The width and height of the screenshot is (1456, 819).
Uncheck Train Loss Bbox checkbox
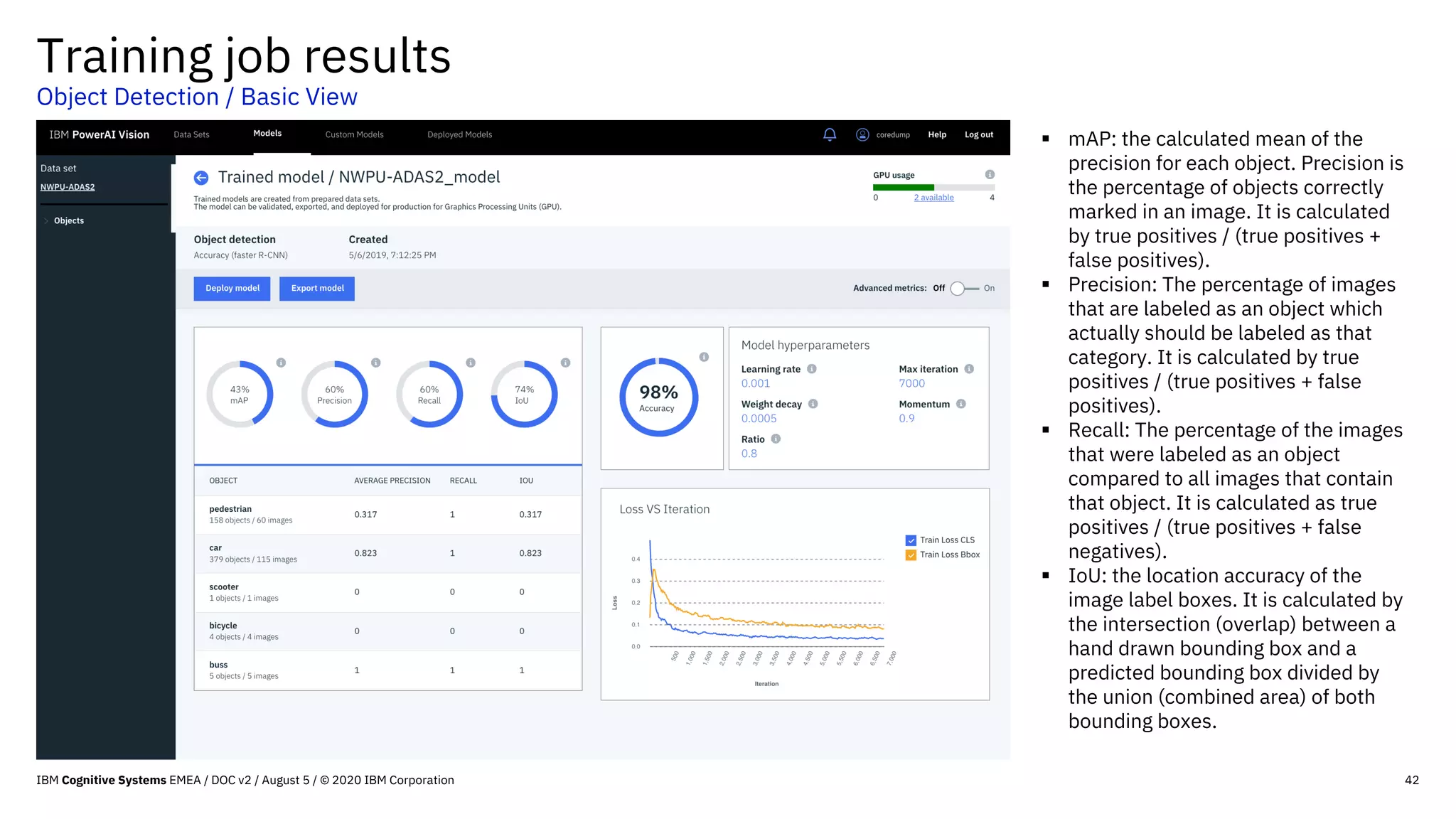click(911, 555)
